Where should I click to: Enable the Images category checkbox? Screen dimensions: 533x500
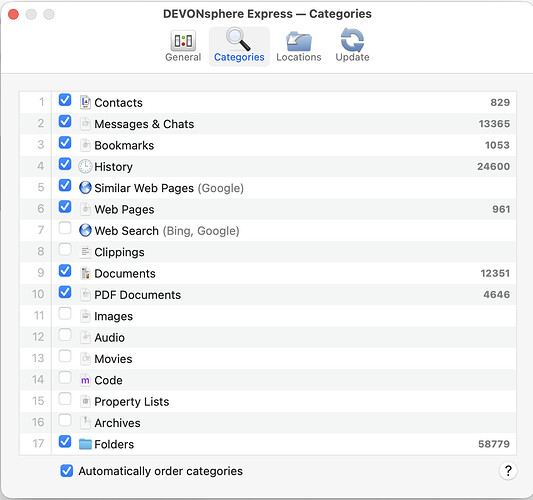coord(65,314)
